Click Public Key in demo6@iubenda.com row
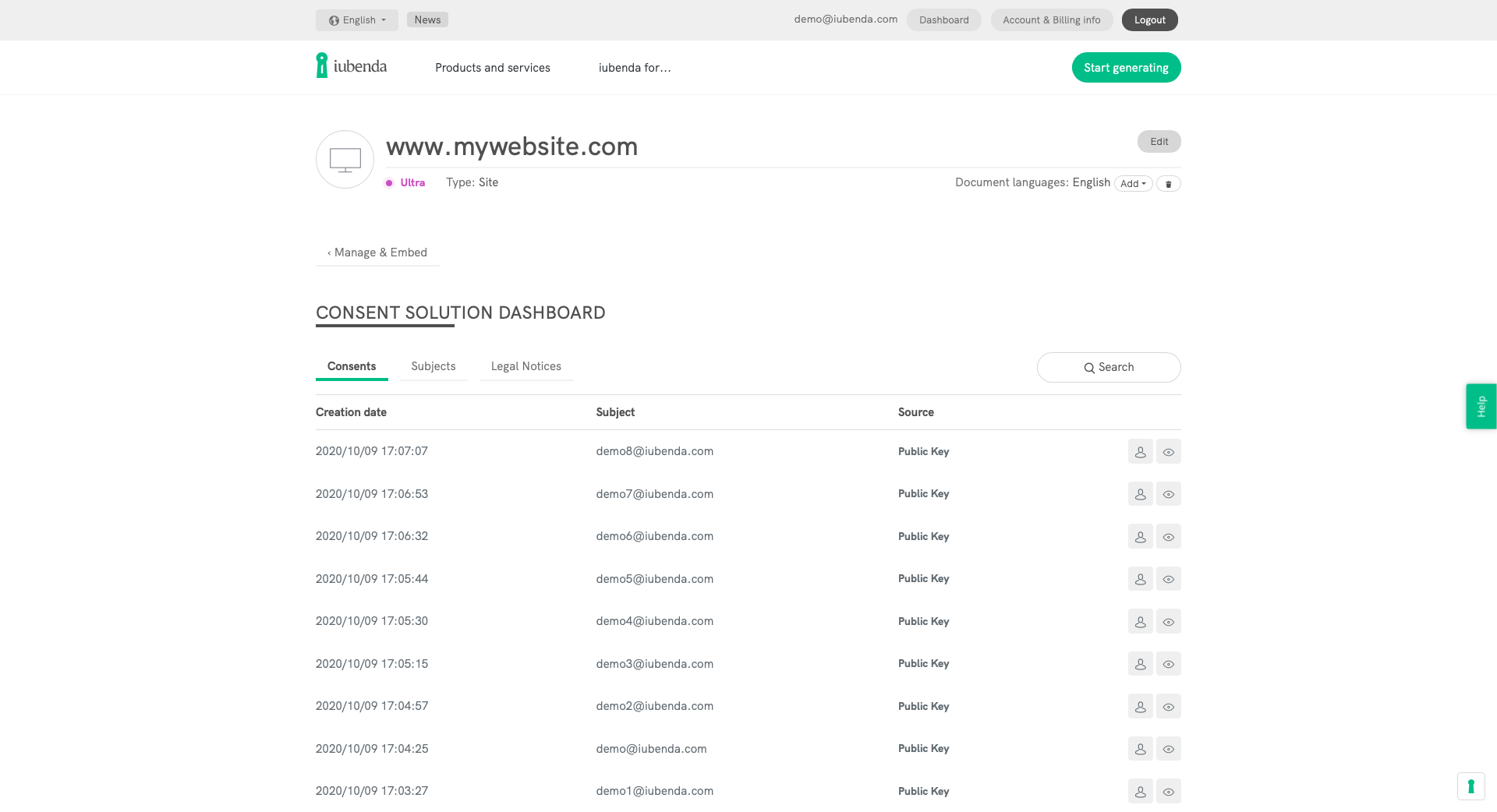 [x=923, y=536]
